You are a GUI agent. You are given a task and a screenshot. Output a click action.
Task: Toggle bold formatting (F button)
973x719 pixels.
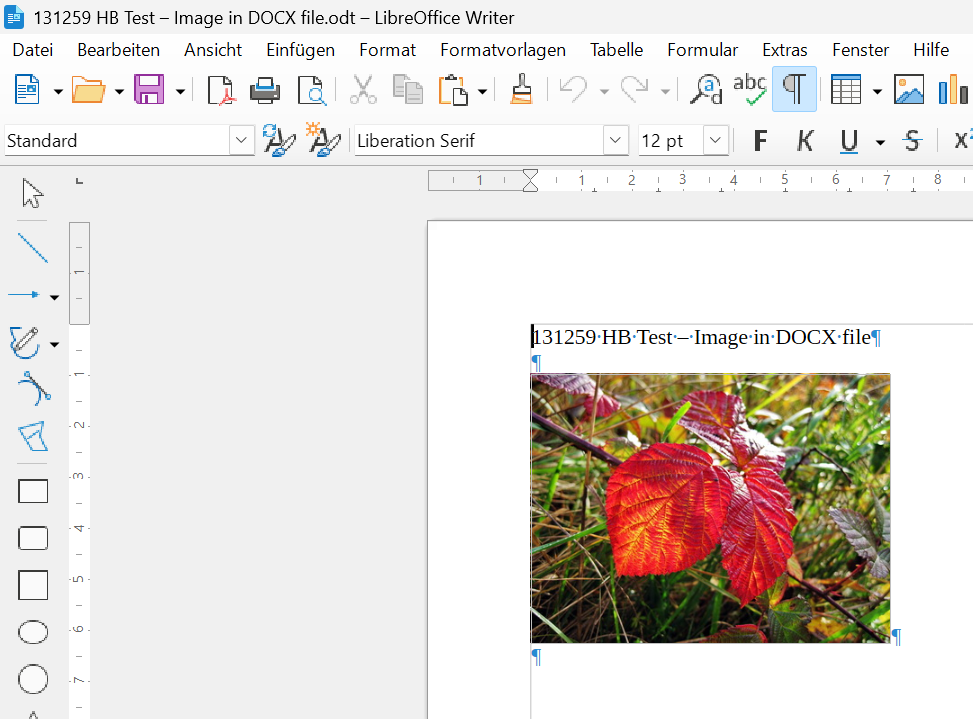click(760, 141)
